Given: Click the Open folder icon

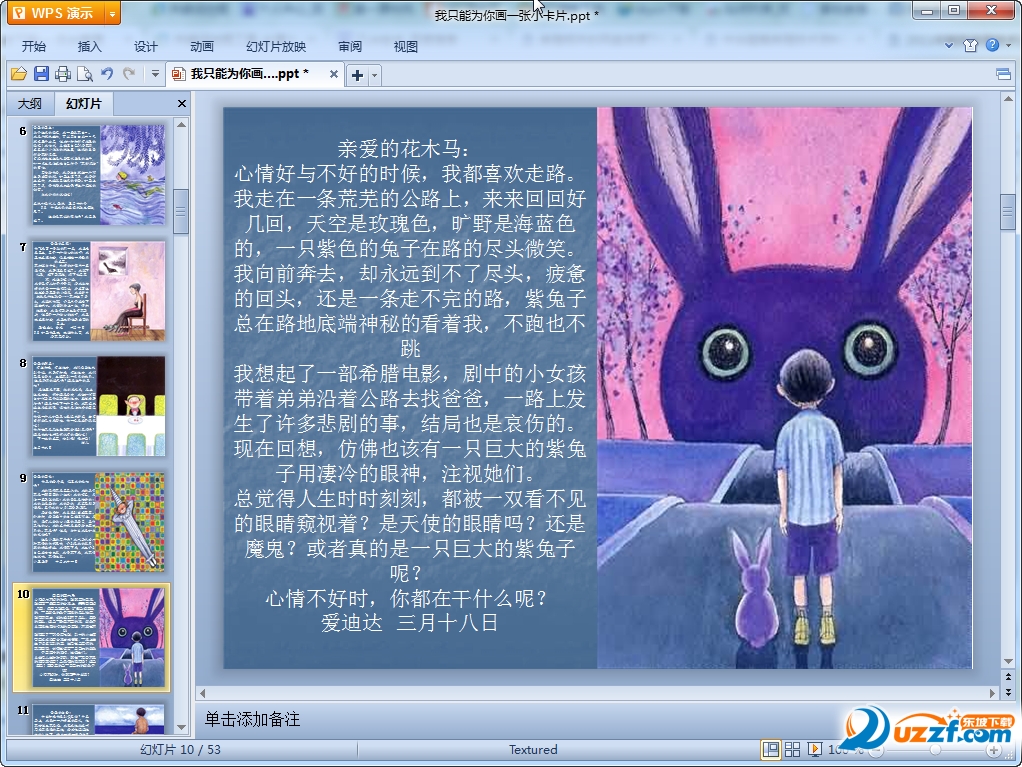Looking at the screenshot, I should 19,74.
